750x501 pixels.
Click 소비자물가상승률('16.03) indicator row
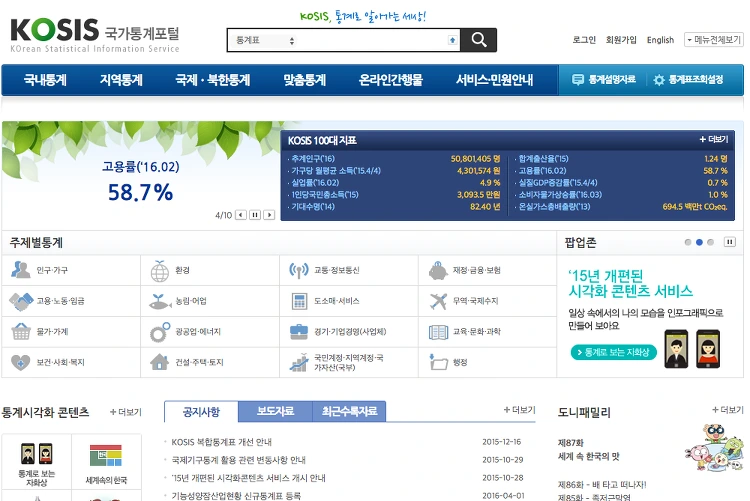621,195
